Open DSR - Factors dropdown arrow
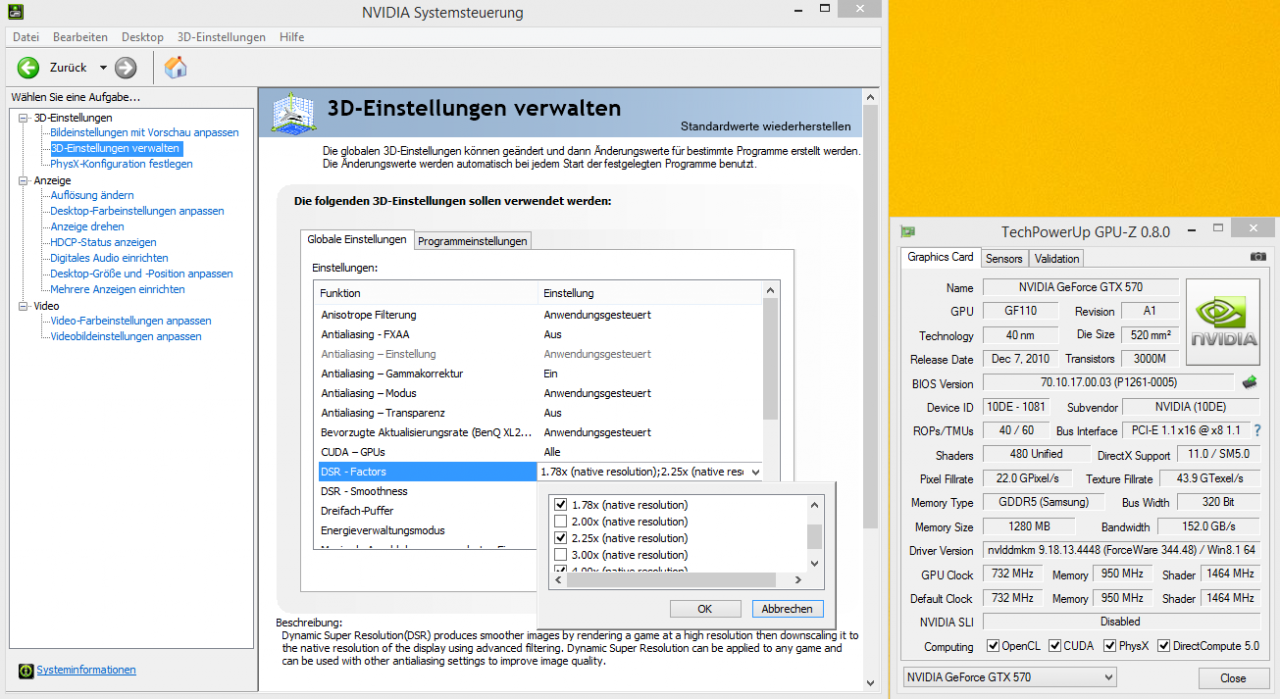The width and height of the screenshot is (1280, 699). [754, 472]
